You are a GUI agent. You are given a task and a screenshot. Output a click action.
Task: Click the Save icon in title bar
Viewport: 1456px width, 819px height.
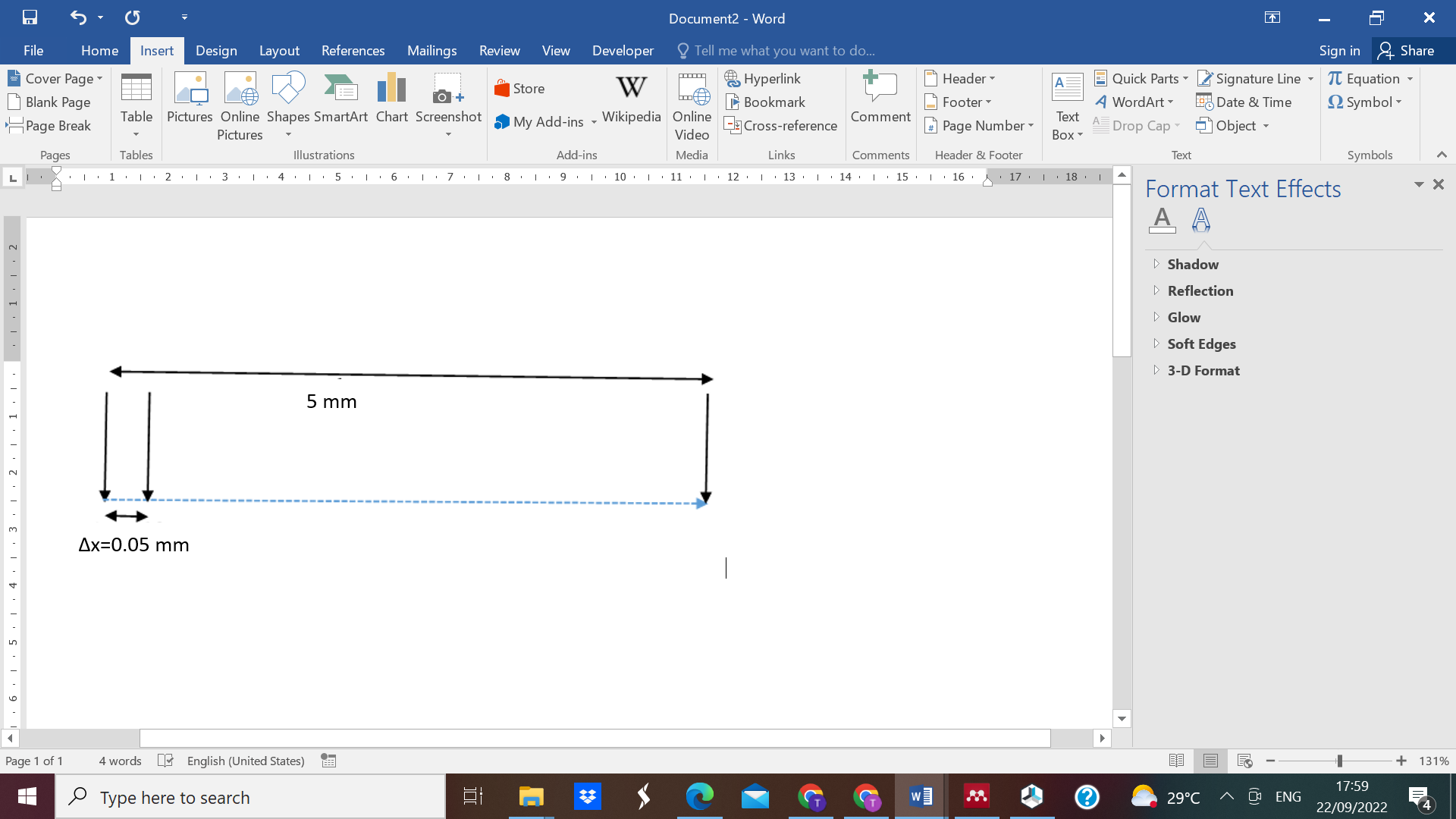30,17
